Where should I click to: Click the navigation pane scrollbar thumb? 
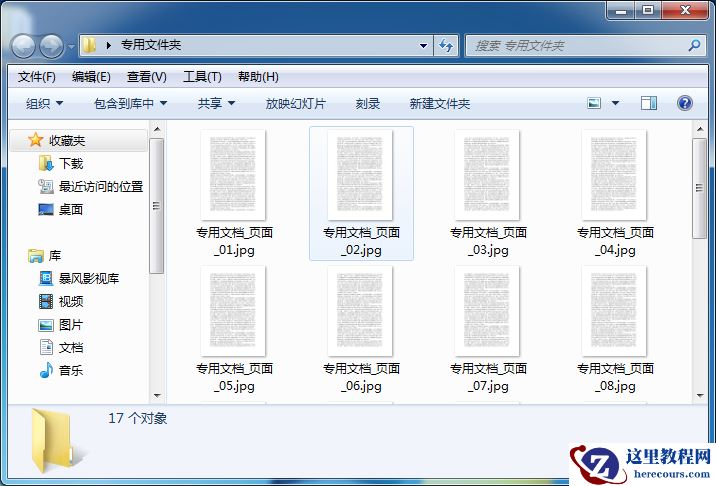(157, 206)
